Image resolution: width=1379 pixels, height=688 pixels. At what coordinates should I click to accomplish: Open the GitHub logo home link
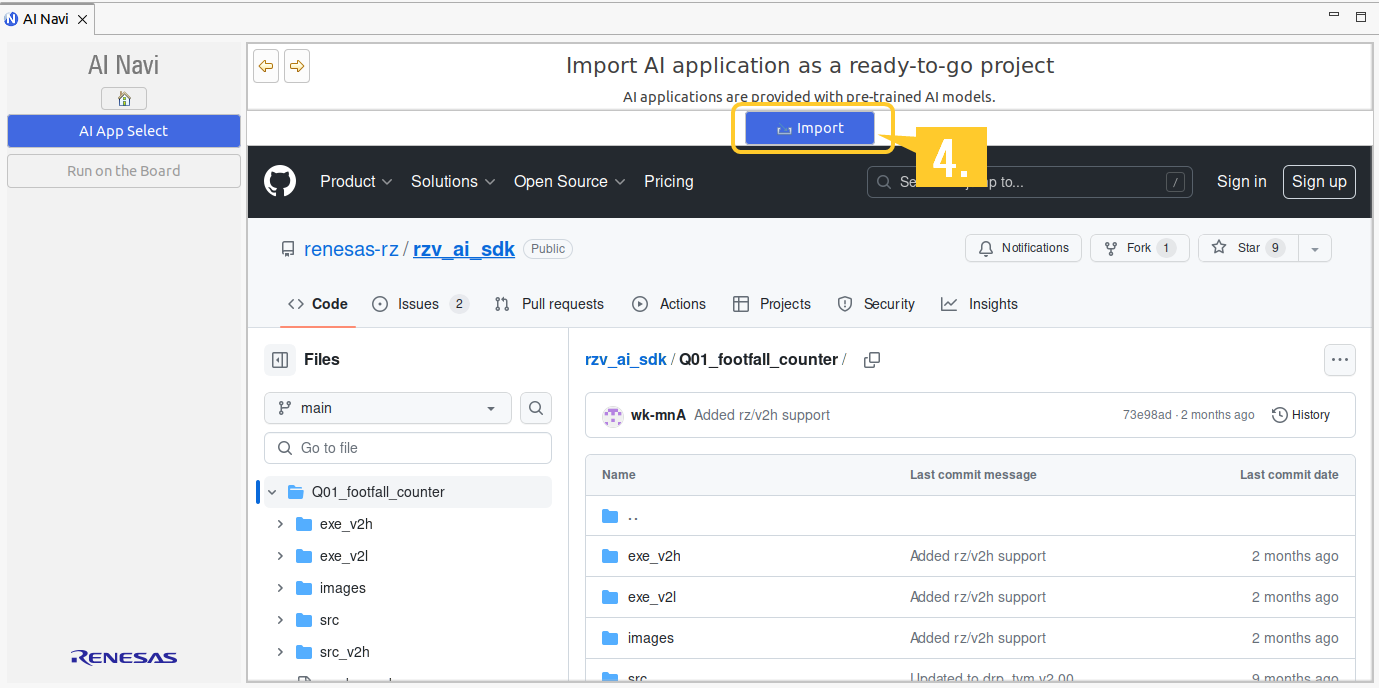pos(280,182)
